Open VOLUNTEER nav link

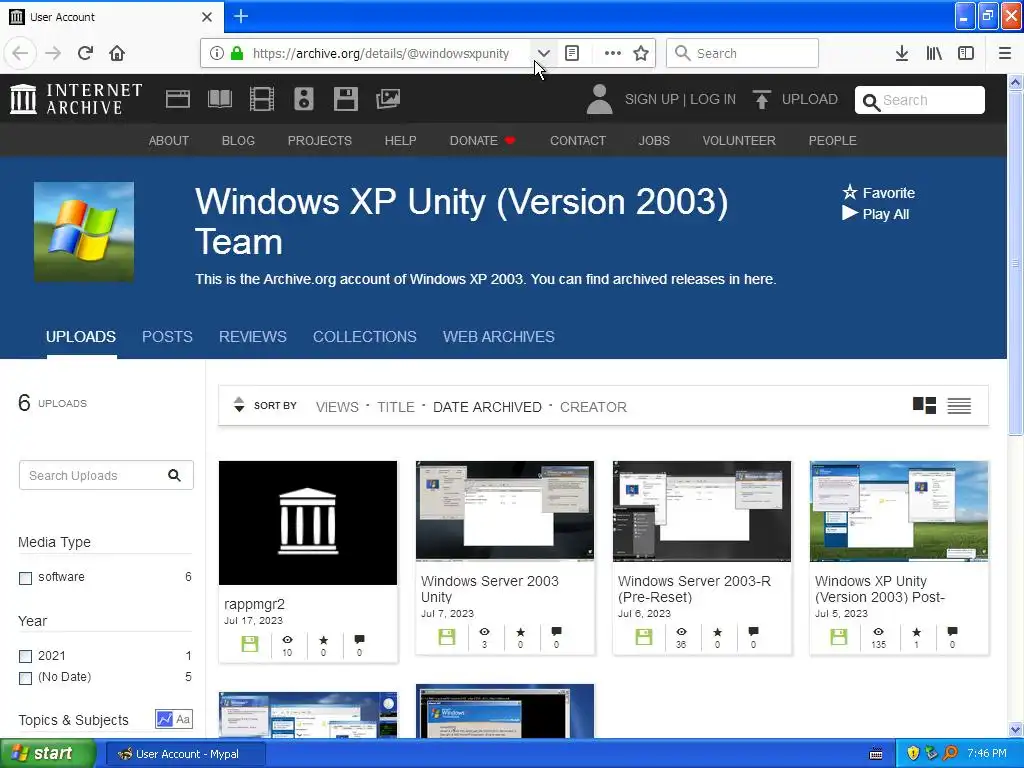tap(739, 140)
